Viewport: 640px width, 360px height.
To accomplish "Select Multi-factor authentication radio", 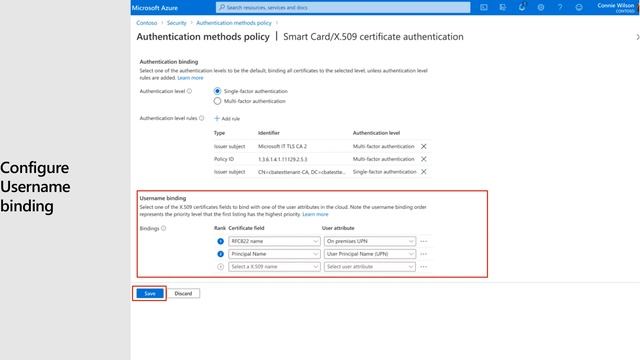I will click(217, 101).
